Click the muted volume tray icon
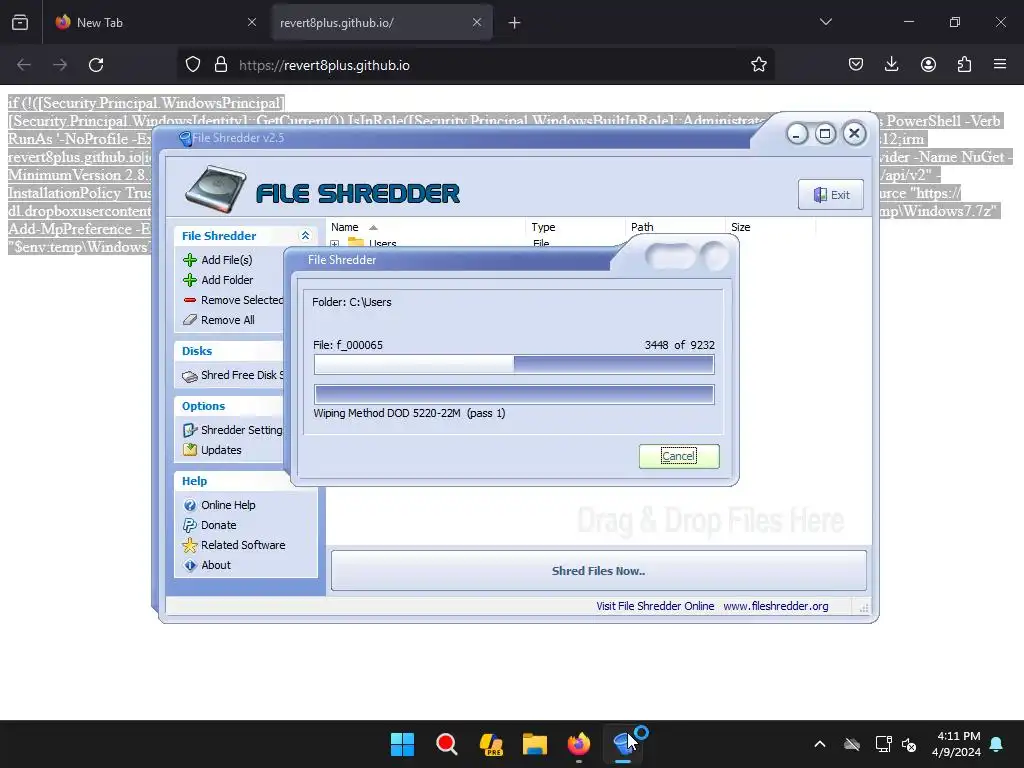The height and width of the screenshot is (768, 1024). [909, 744]
